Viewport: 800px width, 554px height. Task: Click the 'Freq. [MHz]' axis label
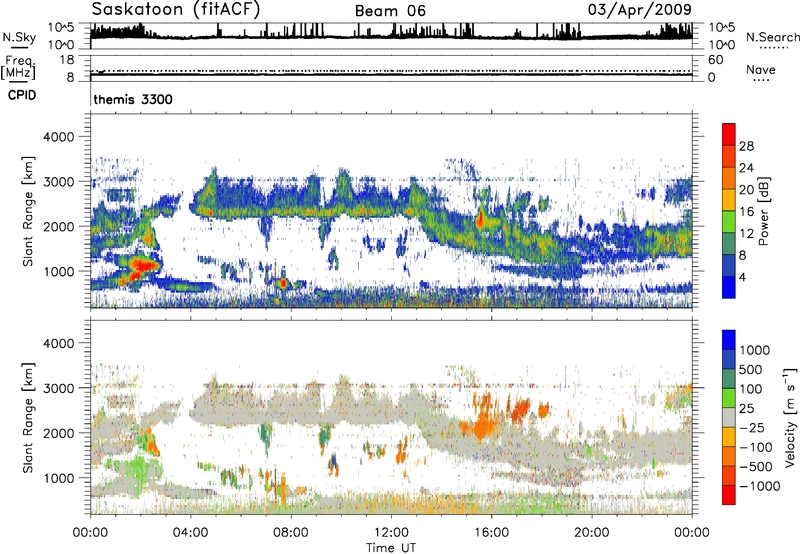(18, 67)
